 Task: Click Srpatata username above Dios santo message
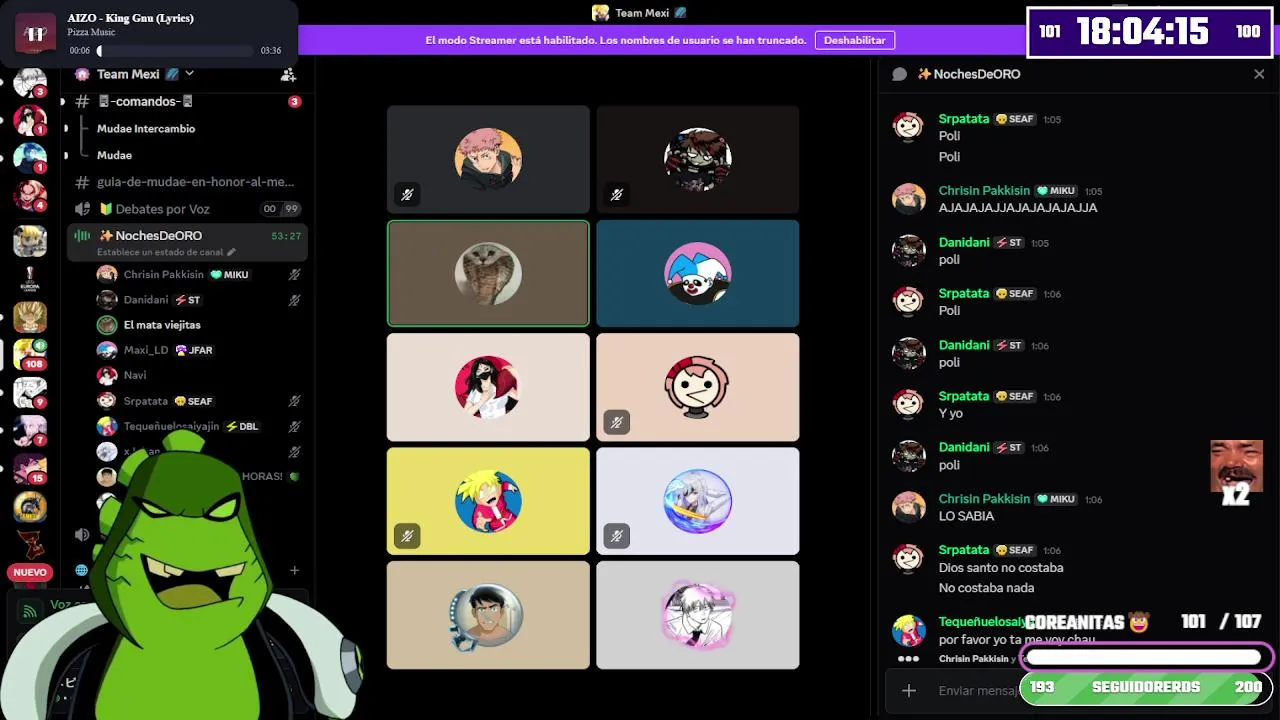(964, 550)
